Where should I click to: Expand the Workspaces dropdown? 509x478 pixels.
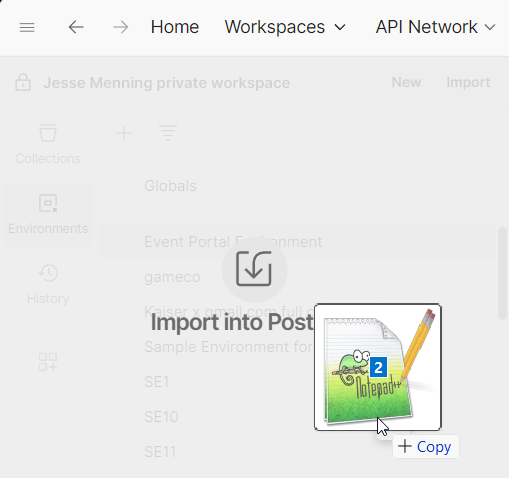(x=285, y=27)
